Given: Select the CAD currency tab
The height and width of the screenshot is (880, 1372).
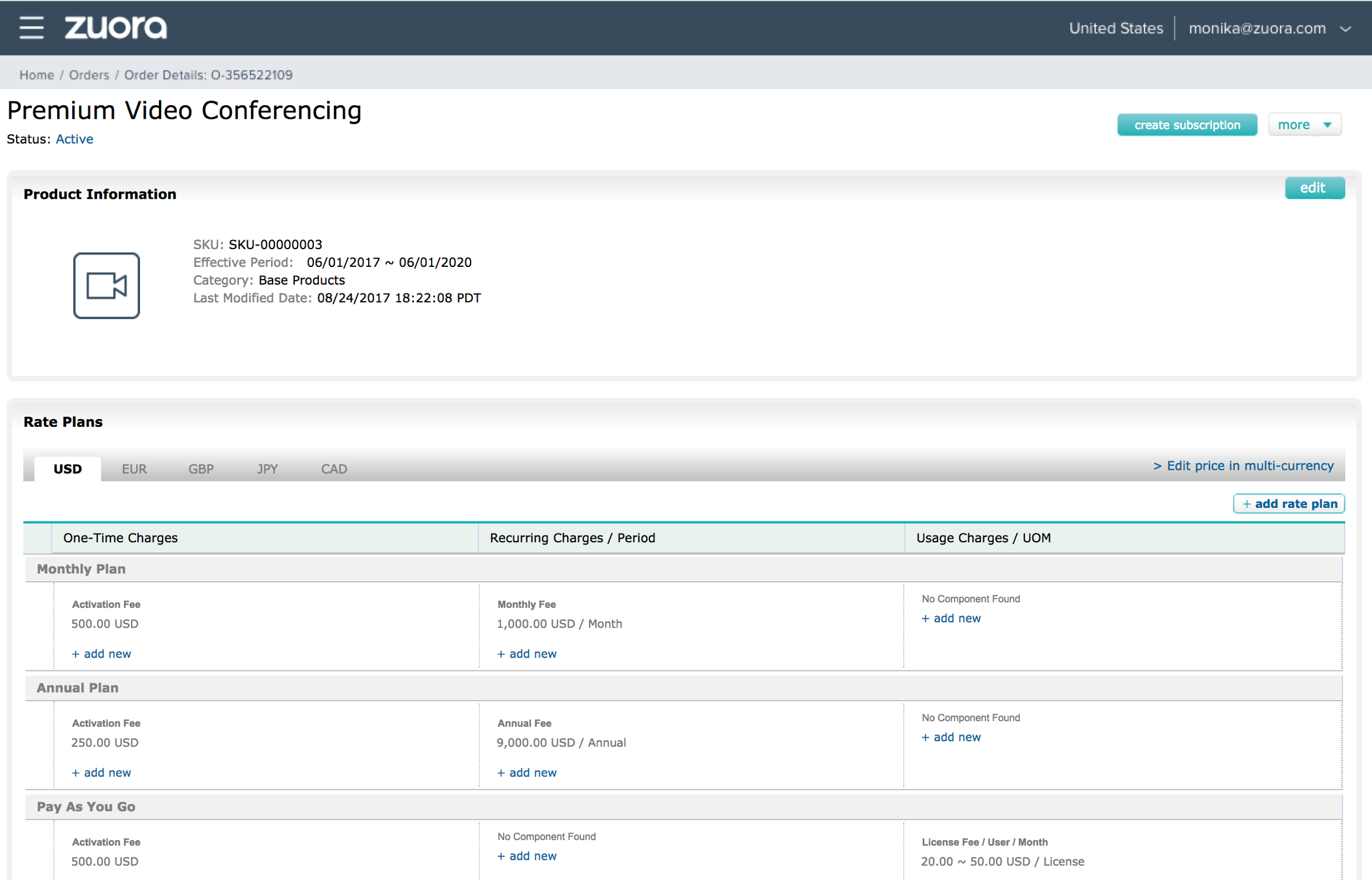Looking at the screenshot, I should 334,469.
